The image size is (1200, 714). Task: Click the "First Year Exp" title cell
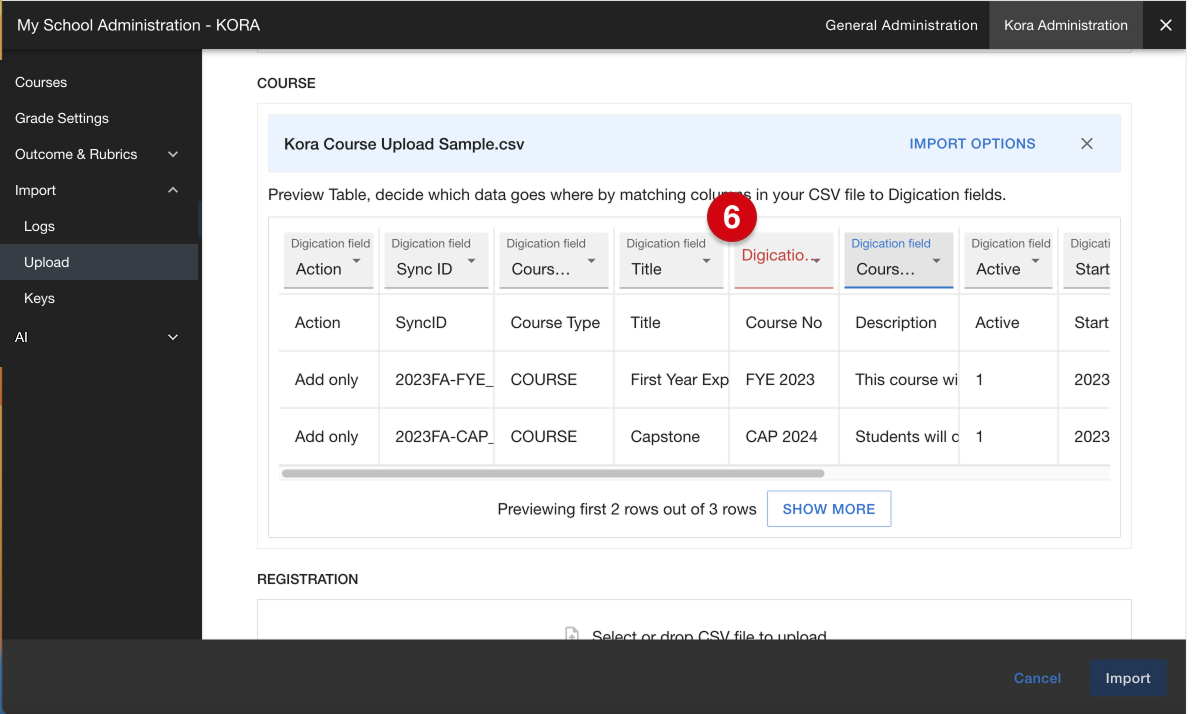tap(672, 380)
